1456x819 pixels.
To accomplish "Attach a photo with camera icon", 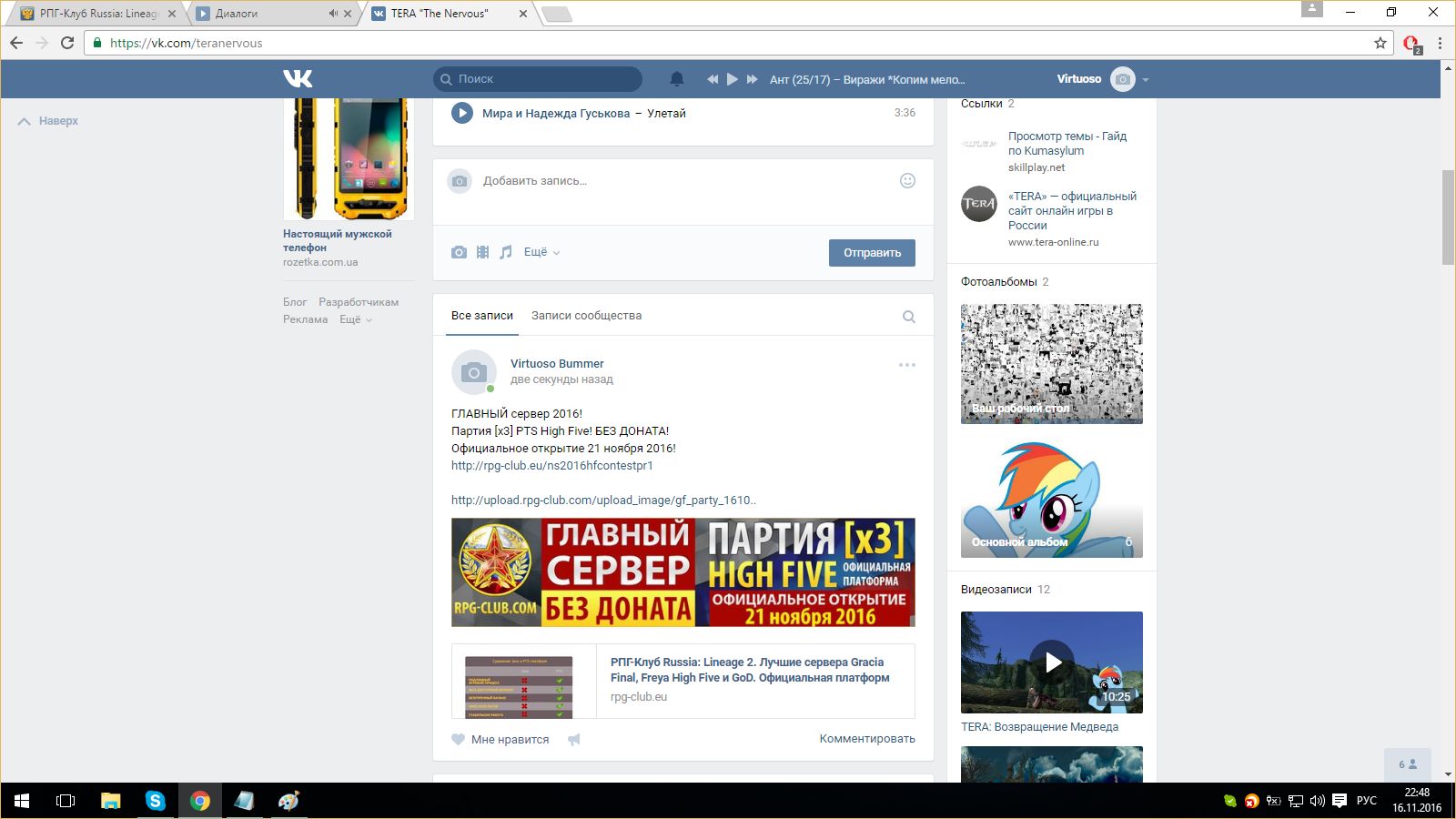I will coord(459,252).
